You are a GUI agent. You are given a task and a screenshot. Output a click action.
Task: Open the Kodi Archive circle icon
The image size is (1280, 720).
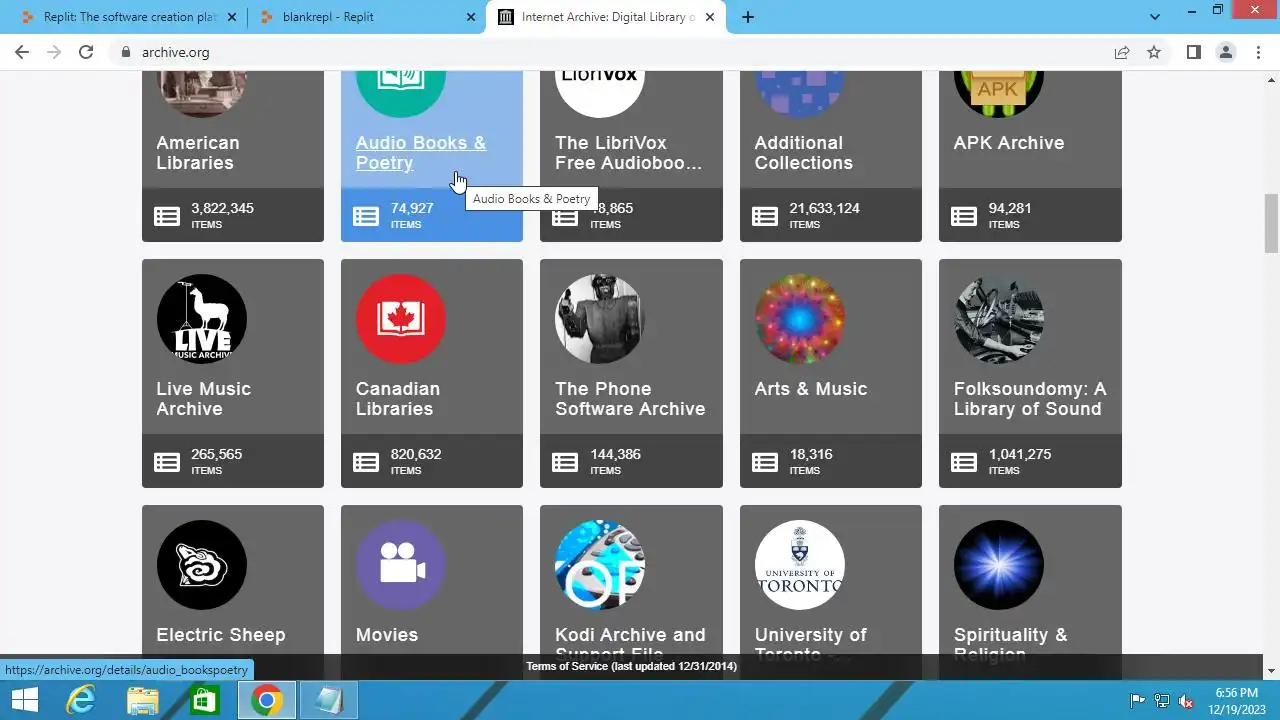[x=600, y=565]
